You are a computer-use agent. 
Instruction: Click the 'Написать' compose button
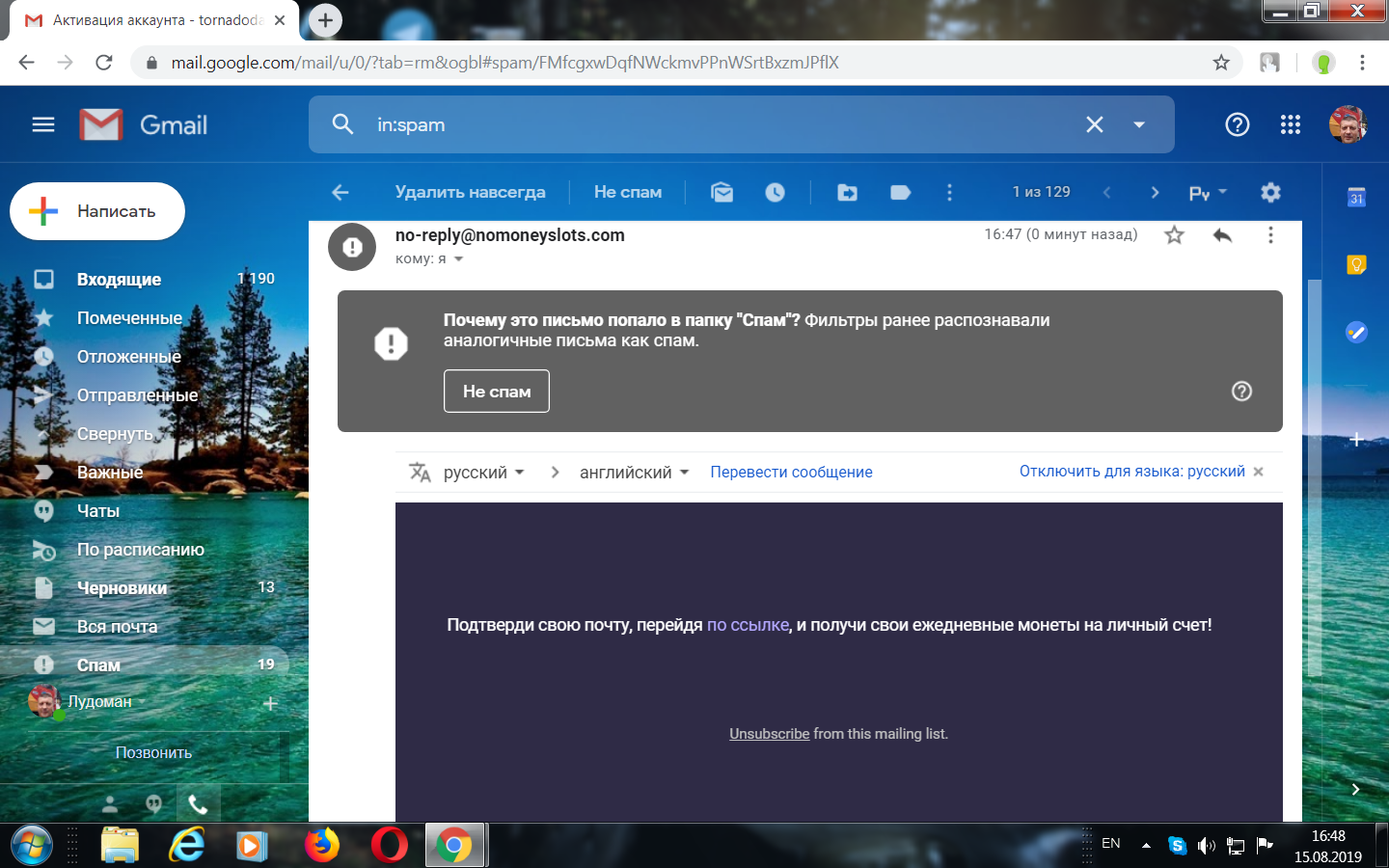[97, 211]
